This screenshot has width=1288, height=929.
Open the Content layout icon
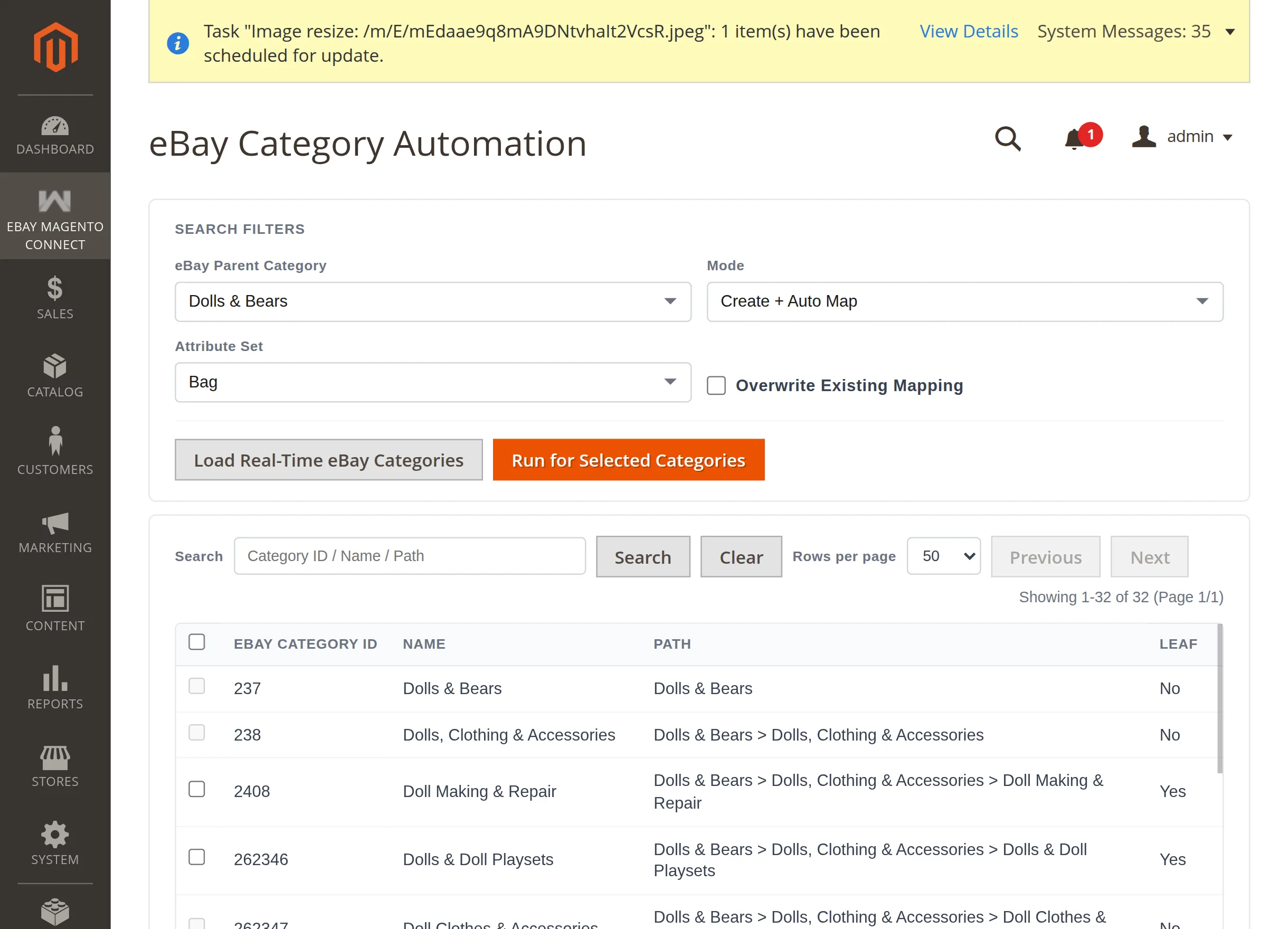click(55, 599)
